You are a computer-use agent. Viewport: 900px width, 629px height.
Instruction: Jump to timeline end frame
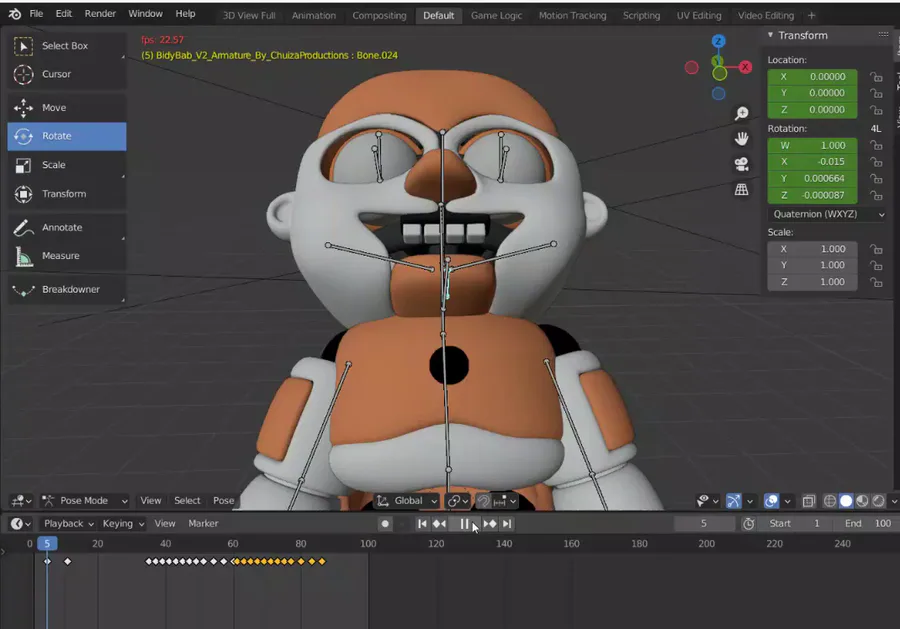pyautogui.click(x=506, y=524)
